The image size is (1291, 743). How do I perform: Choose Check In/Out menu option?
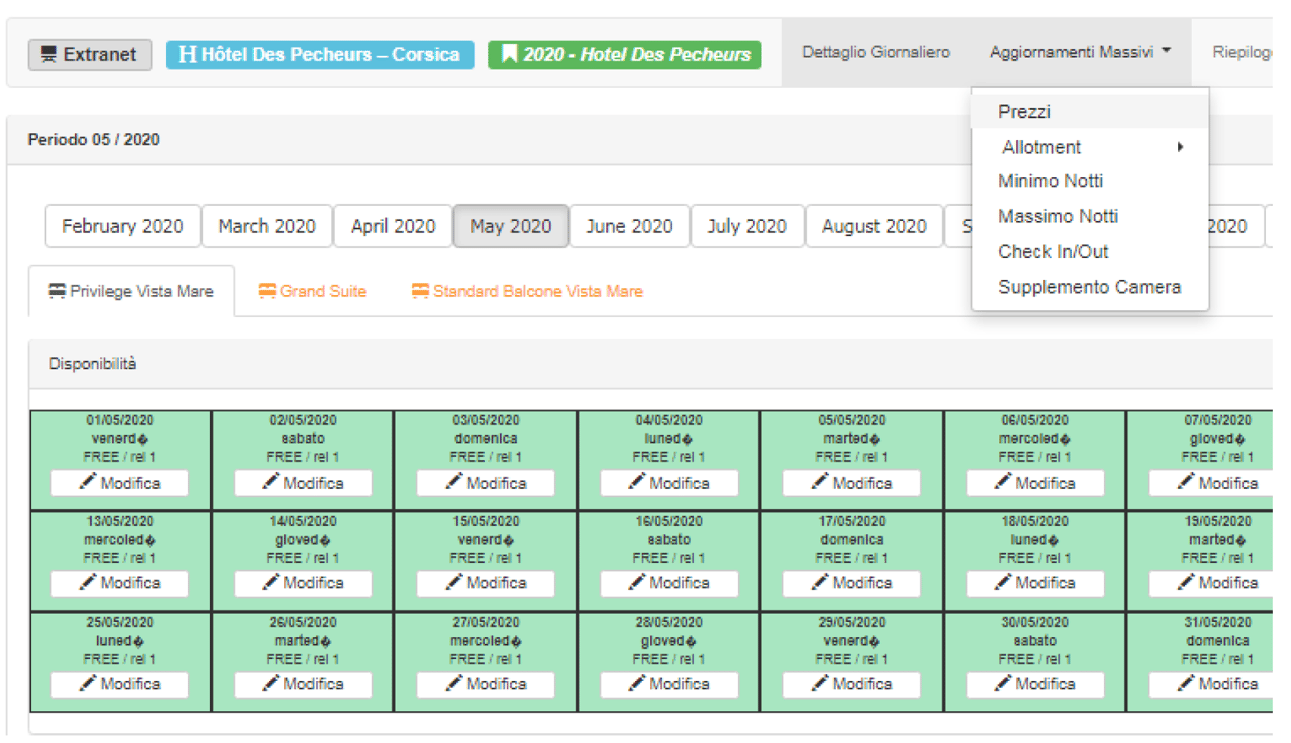click(x=1090, y=251)
